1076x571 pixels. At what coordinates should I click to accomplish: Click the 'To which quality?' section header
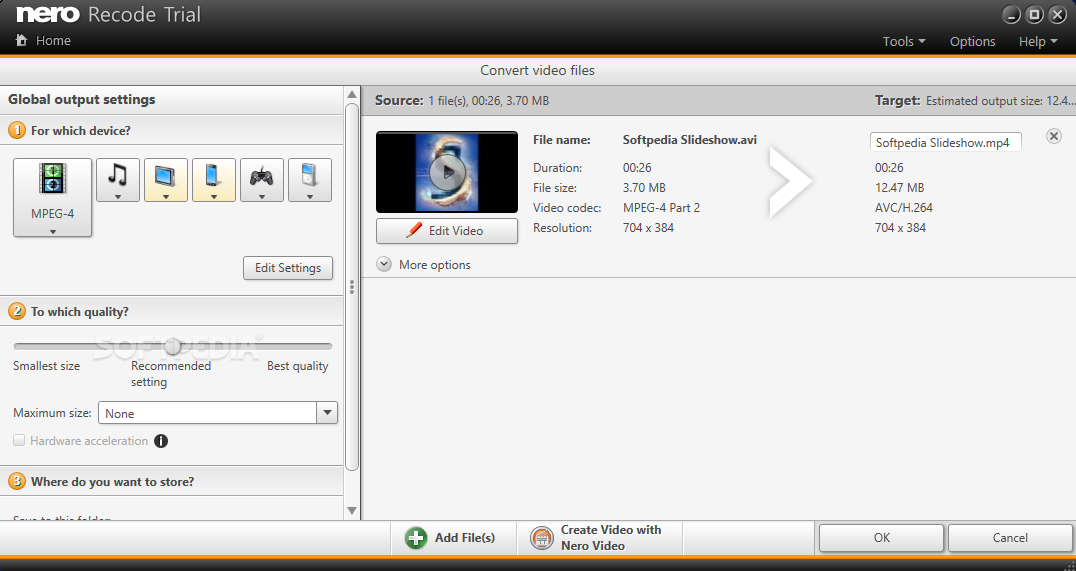click(x=172, y=312)
